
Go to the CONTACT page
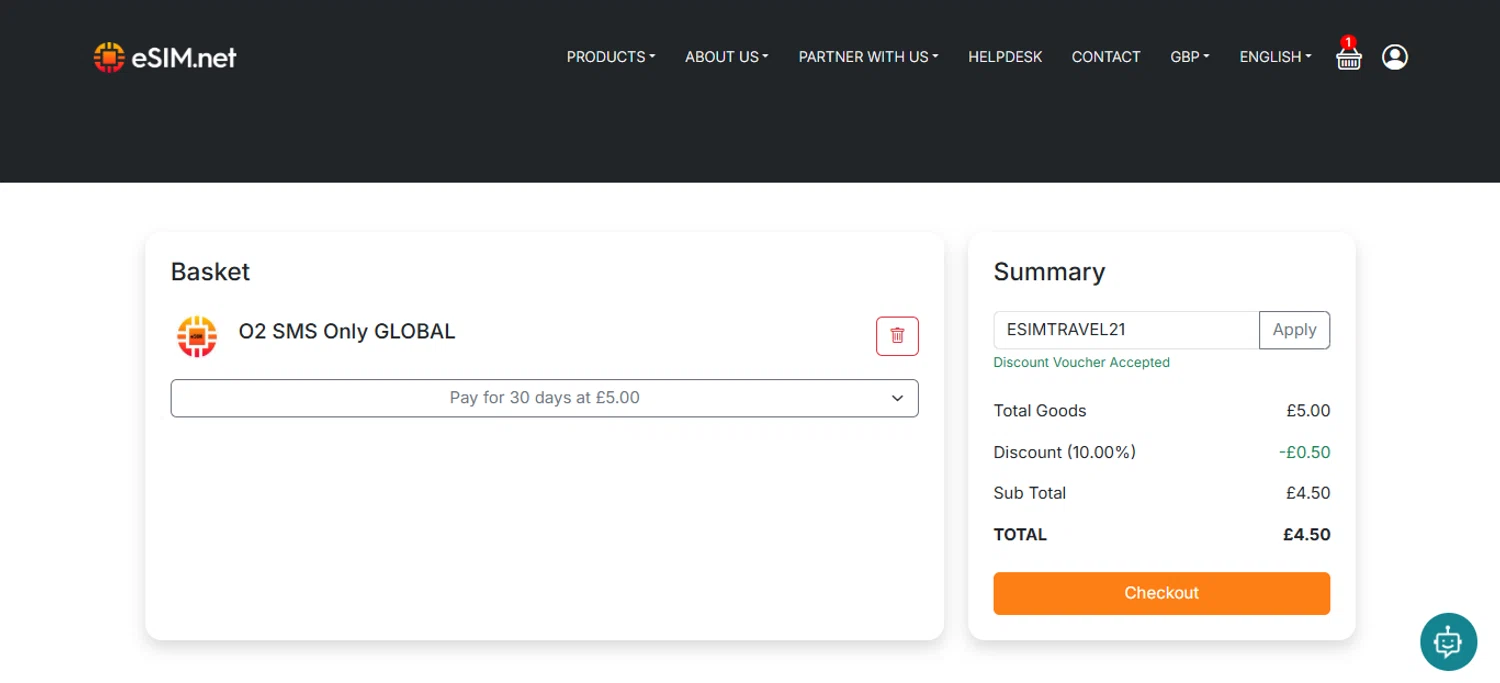pos(1106,57)
